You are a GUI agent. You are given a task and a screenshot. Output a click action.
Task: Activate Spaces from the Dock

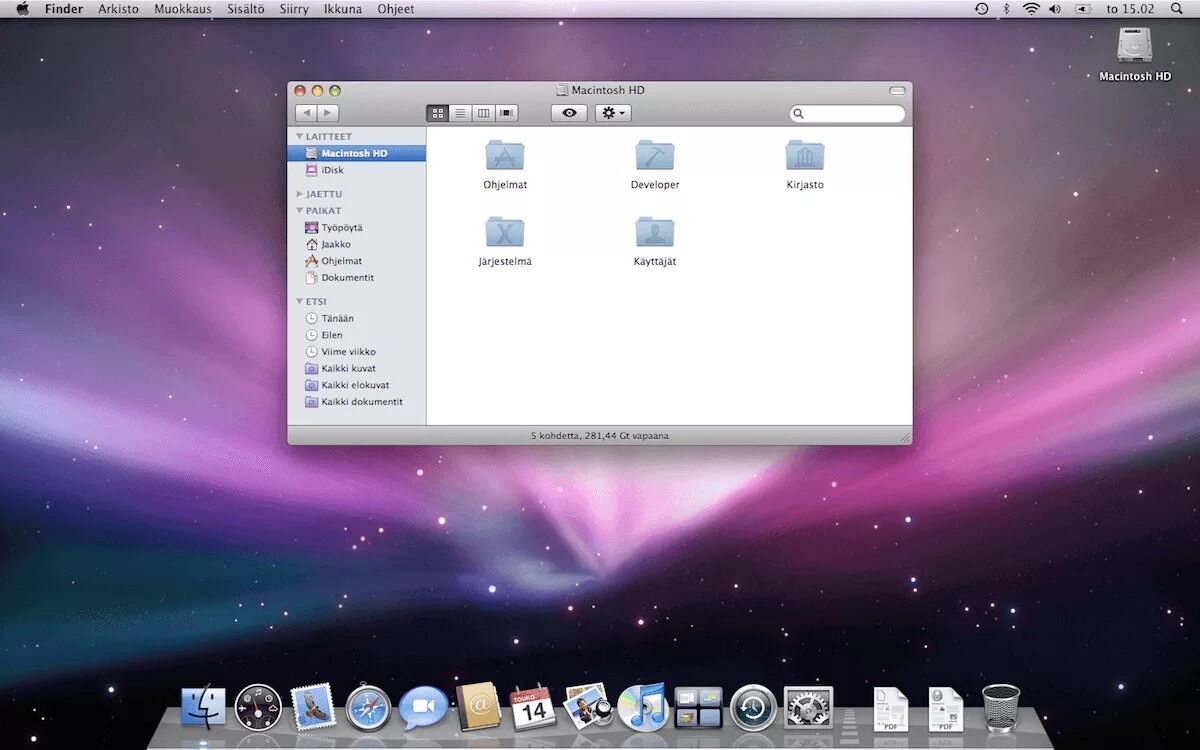698,707
